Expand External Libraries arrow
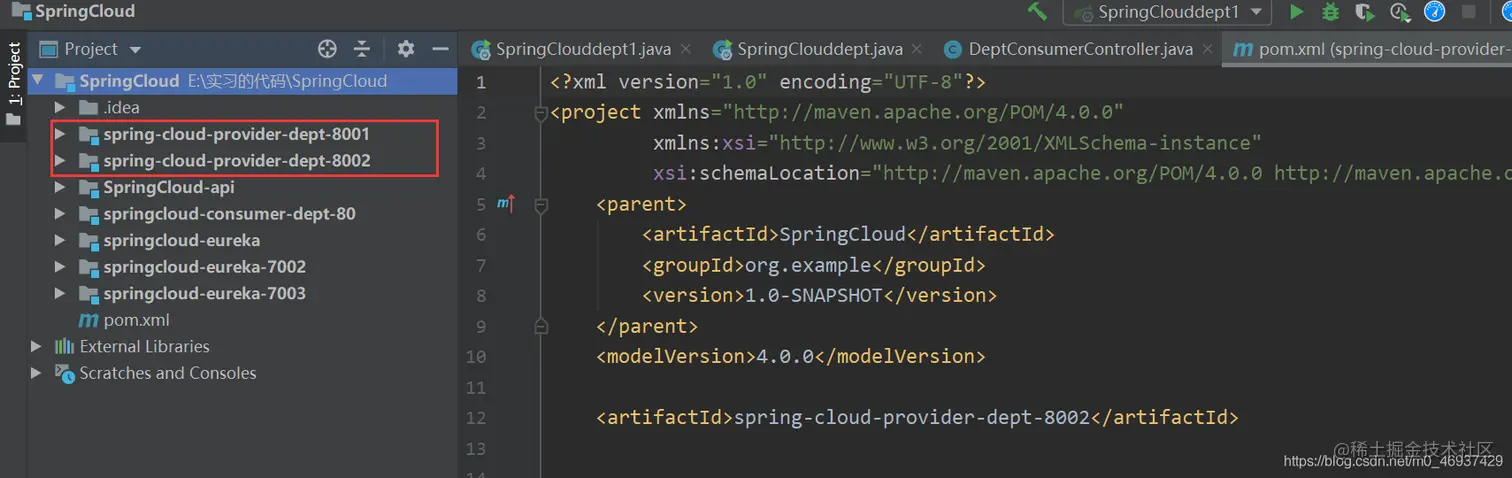Image resolution: width=1512 pixels, height=478 pixels. point(37,346)
